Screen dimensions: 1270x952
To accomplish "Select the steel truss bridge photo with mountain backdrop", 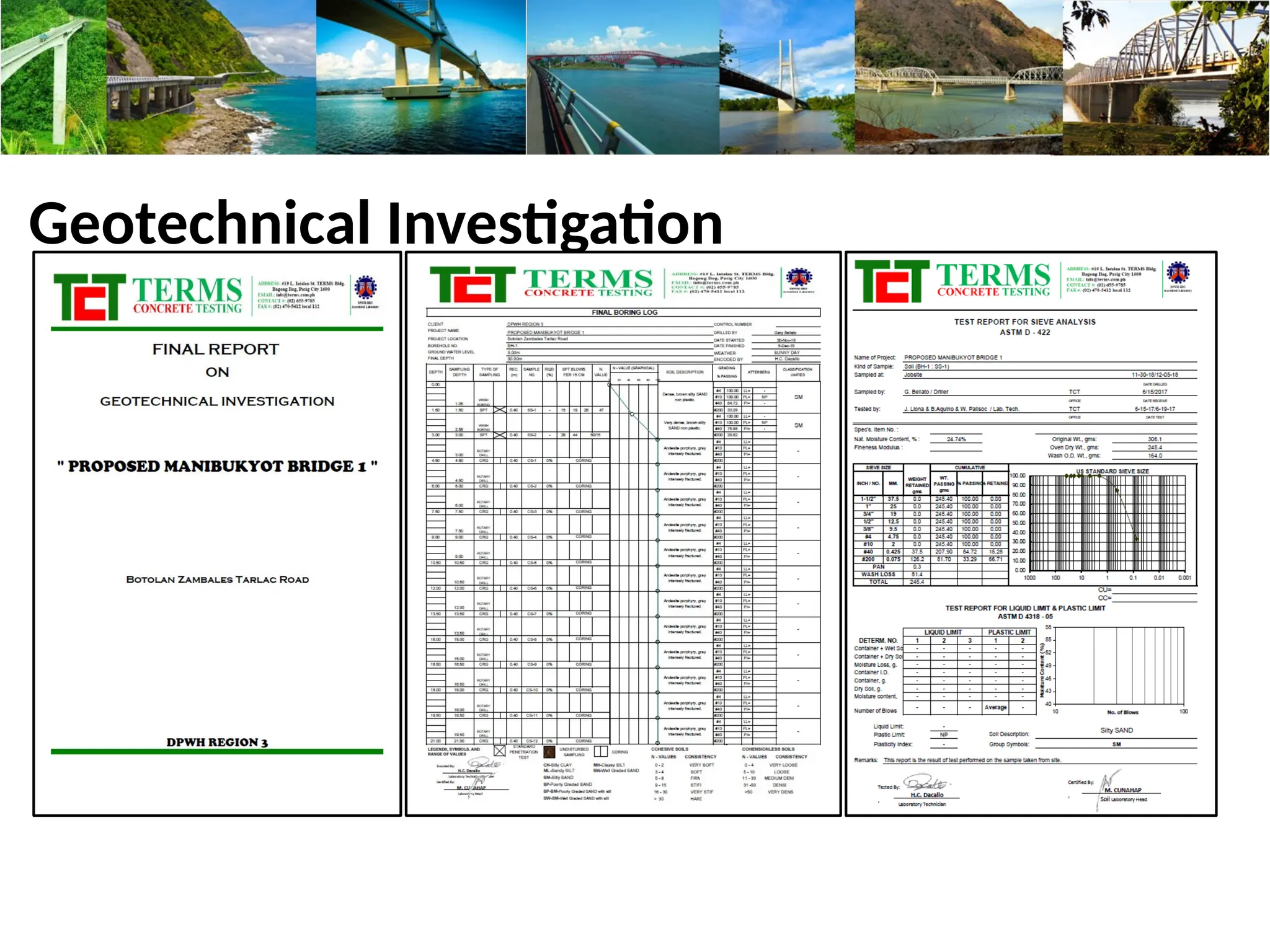I will click(x=959, y=77).
